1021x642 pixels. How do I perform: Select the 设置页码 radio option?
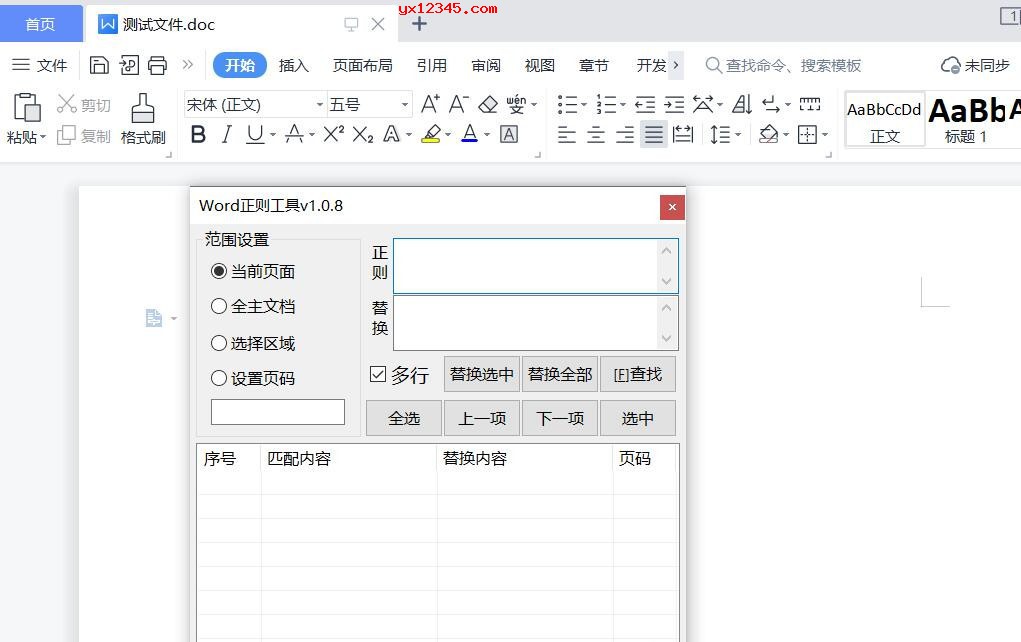click(219, 378)
